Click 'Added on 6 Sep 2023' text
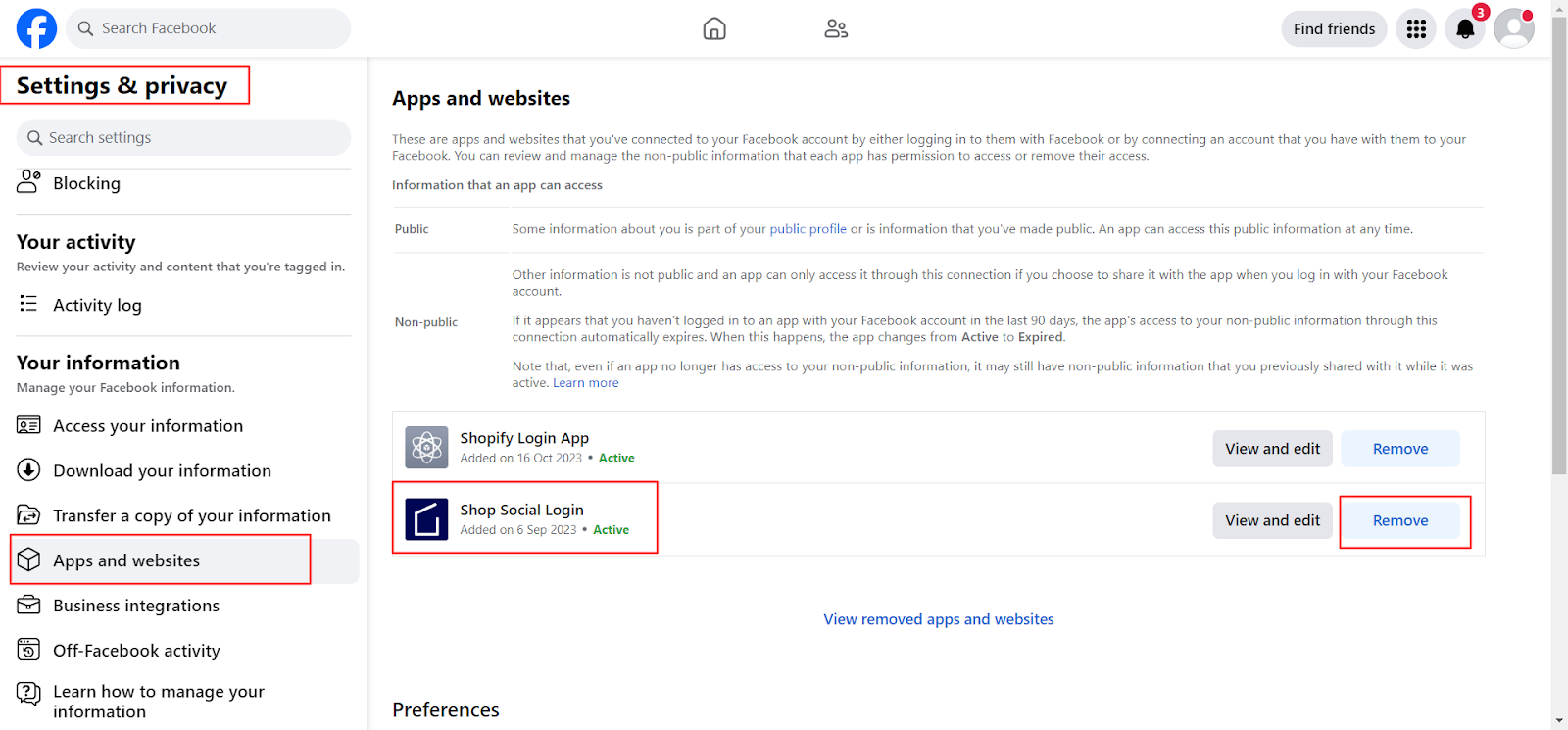Viewport: 1568px width, 730px height. pos(518,530)
